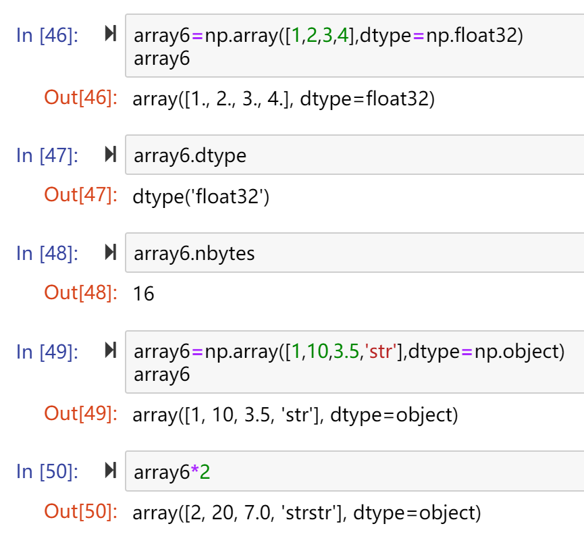Click the Out[48] output value 16
584x549 pixels.
click(x=143, y=293)
